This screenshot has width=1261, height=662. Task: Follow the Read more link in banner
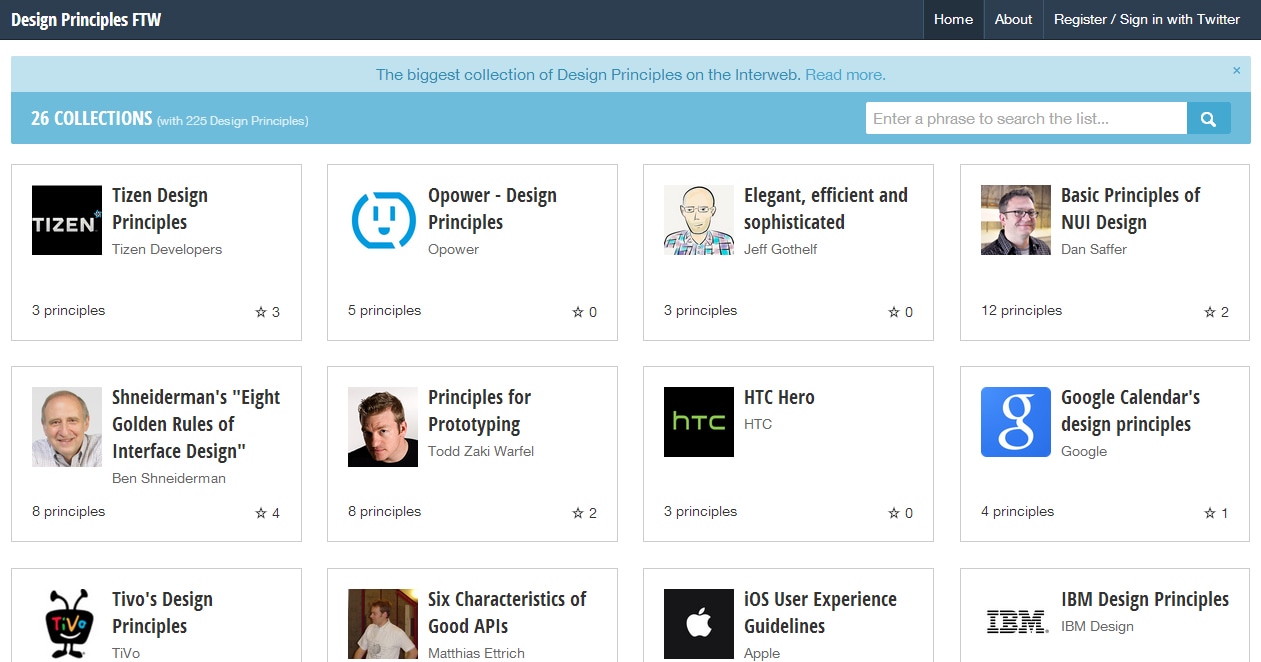pyautogui.click(x=845, y=75)
